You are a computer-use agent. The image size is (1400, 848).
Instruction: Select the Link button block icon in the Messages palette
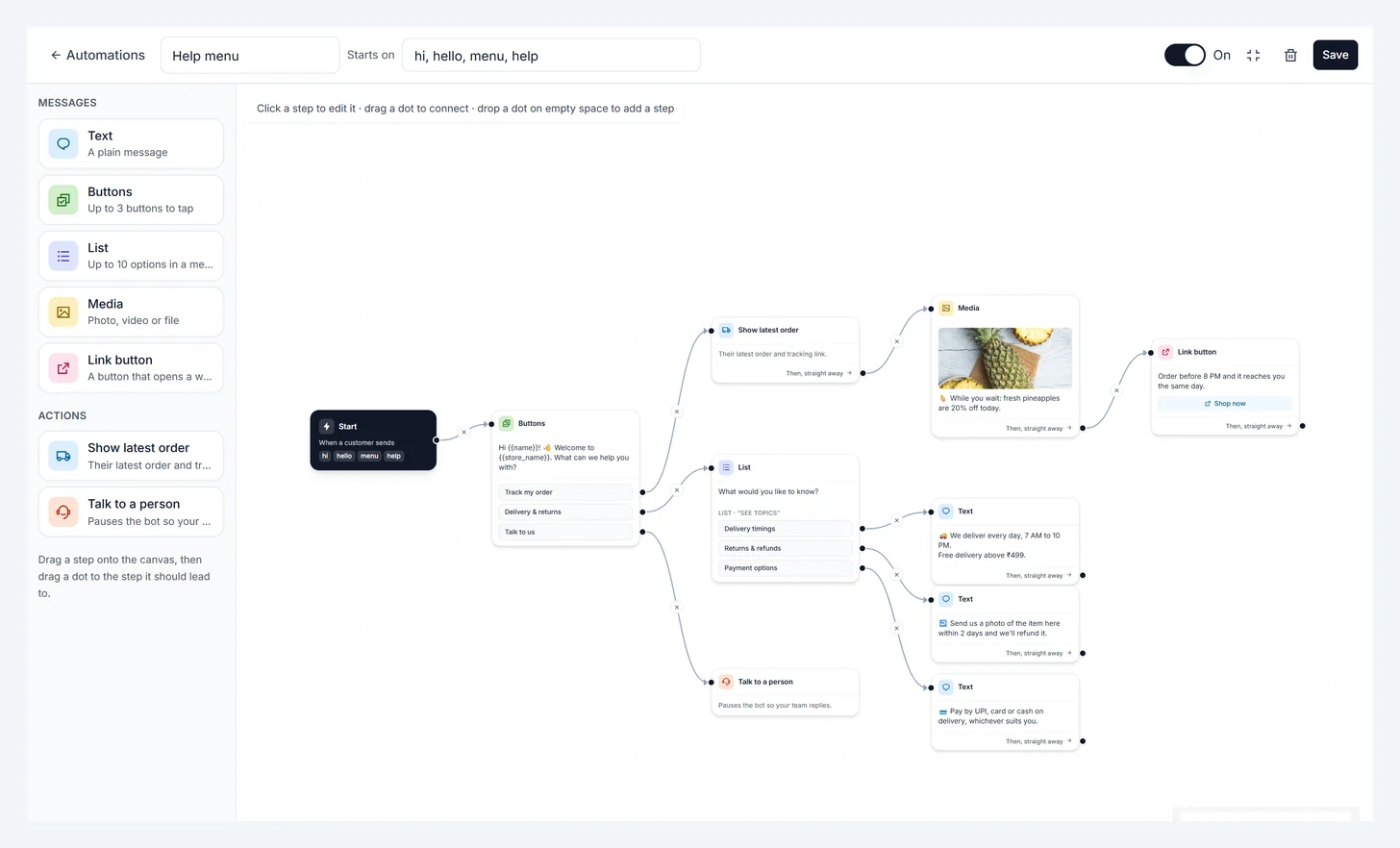pos(63,368)
